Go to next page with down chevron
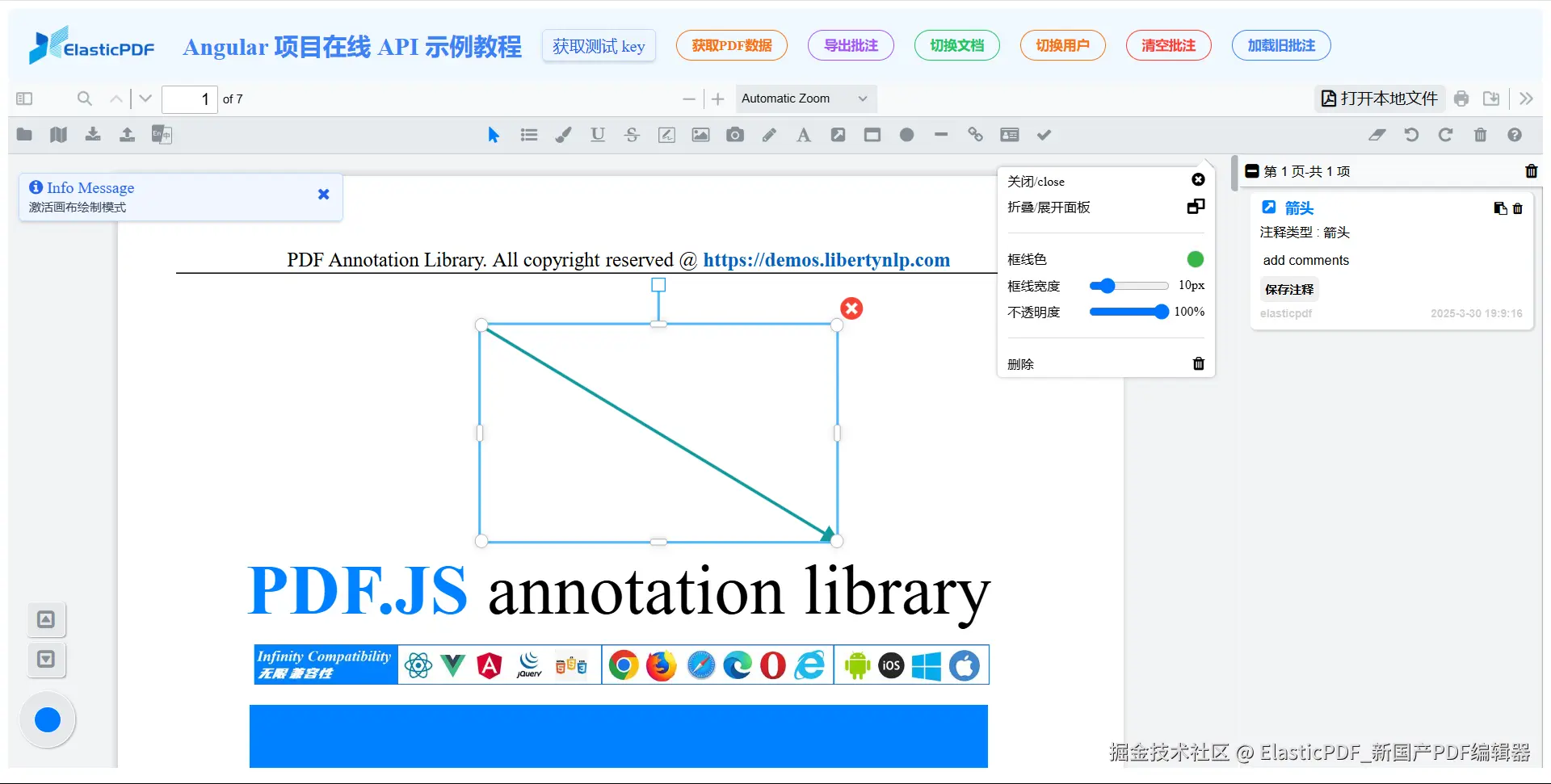Viewport: 1551px width, 784px height. [x=145, y=99]
